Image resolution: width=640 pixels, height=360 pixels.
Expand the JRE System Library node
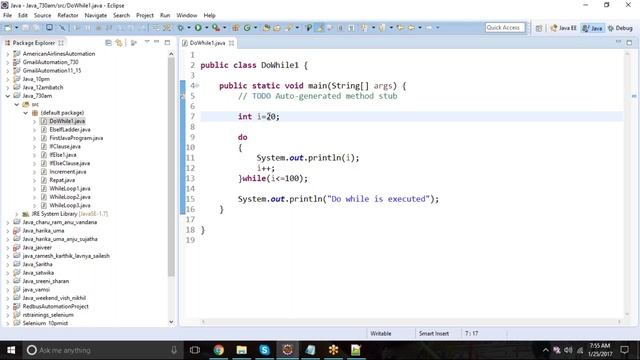click(16, 214)
